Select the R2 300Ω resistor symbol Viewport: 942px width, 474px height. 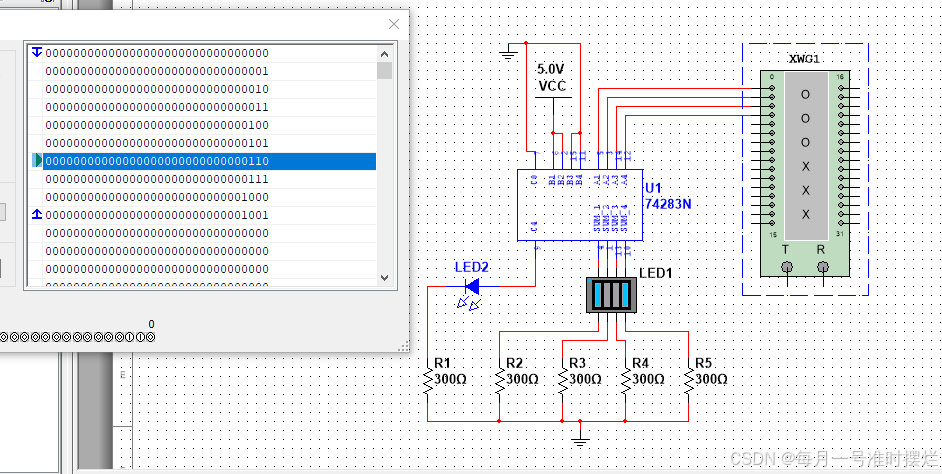[x=499, y=381]
